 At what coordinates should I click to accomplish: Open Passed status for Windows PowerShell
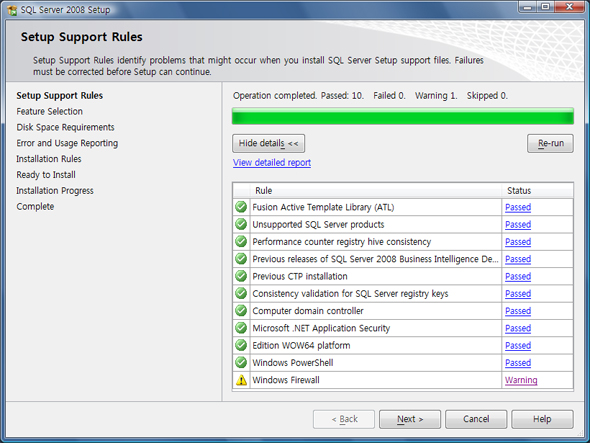pos(518,363)
